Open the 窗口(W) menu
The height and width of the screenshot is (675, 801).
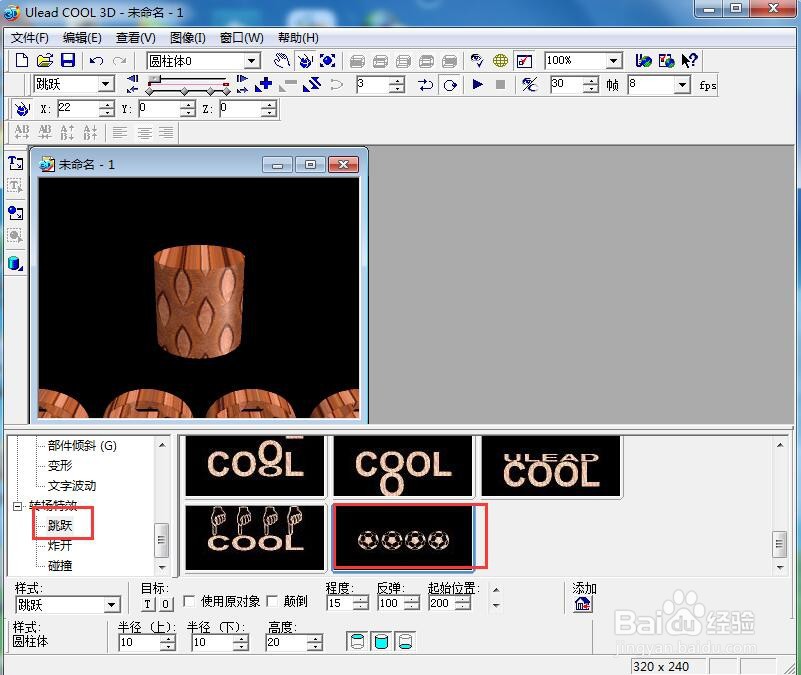(x=242, y=38)
